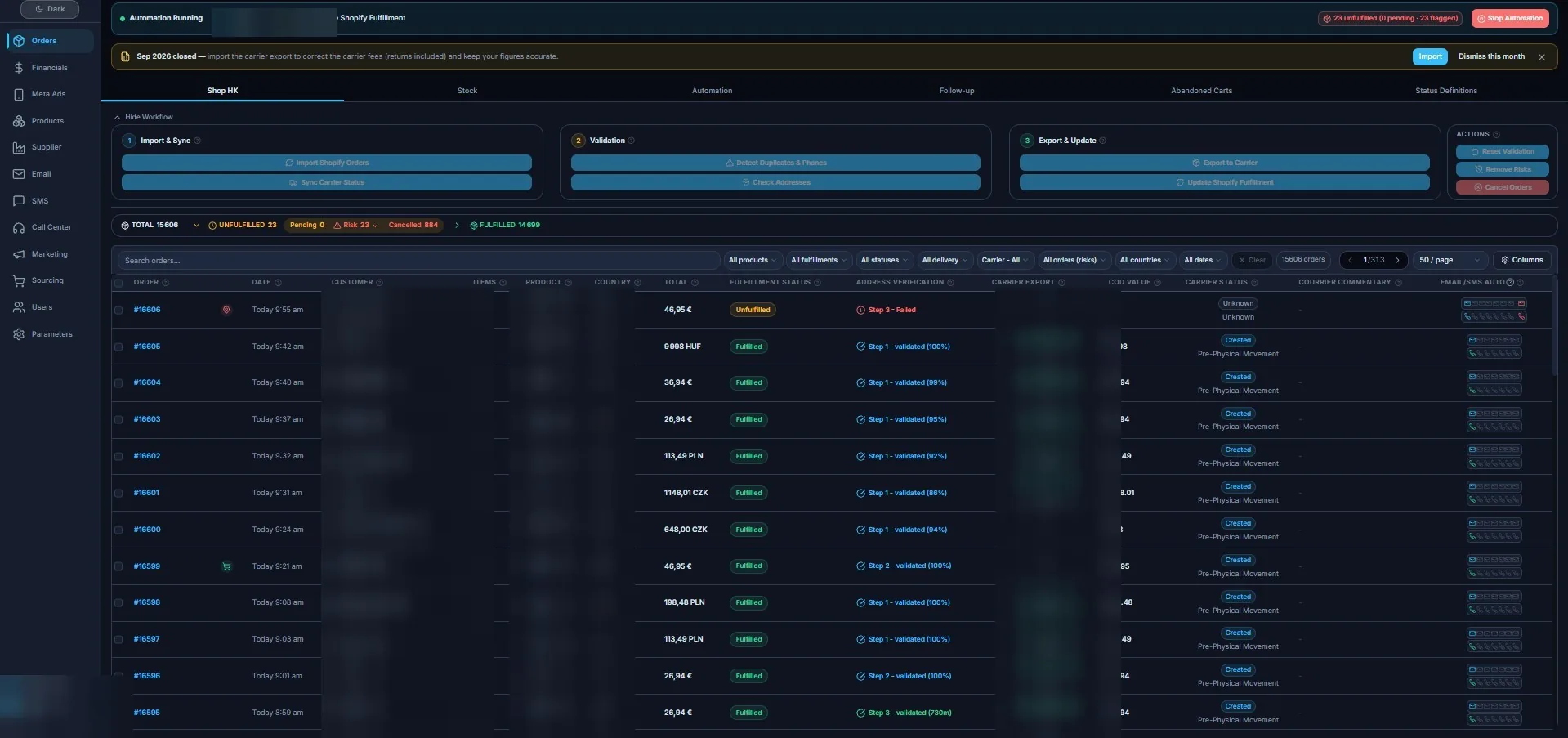Viewport: 1568px width, 738px height.
Task: Open the Email section
Action: pyautogui.click(x=49, y=174)
